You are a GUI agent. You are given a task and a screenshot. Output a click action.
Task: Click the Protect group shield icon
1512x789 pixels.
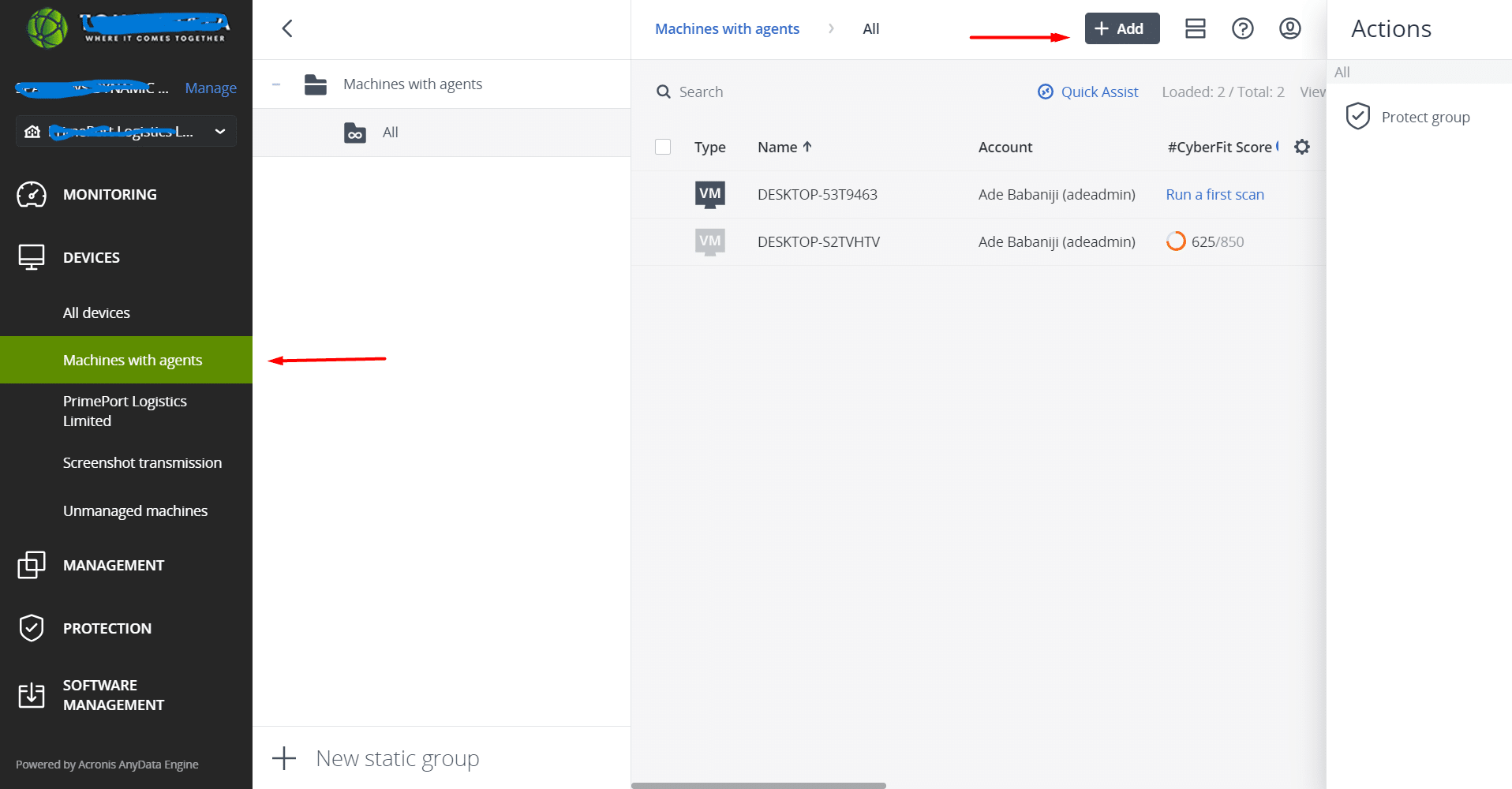point(1357,117)
